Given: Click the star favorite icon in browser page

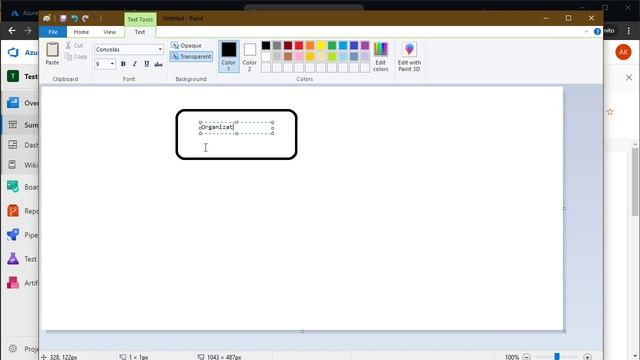Looking at the screenshot, I should (x=610, y=112).
